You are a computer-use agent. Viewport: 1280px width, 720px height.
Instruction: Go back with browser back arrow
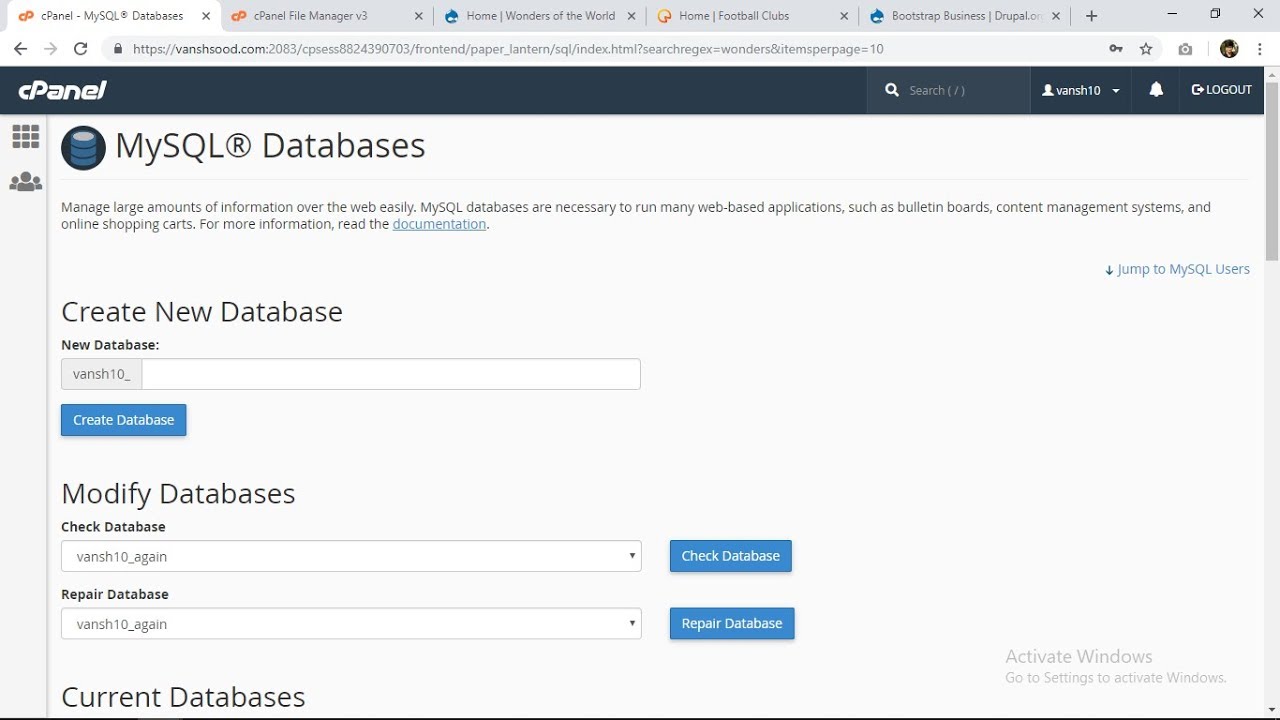pos(20,49)
